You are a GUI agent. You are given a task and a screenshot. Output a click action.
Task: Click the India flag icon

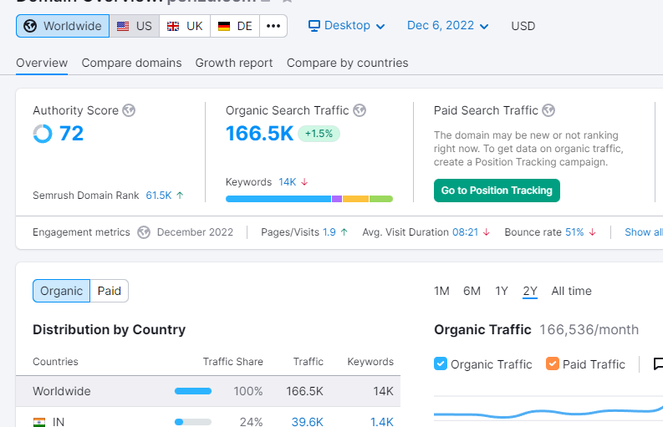pos(39,422)
